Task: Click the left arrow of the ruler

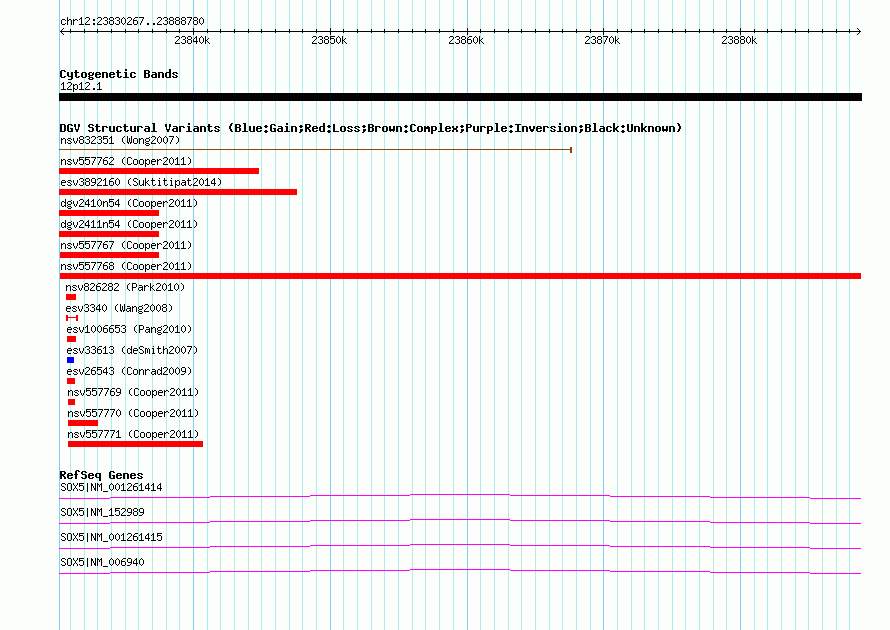Action: click(62, 31)
